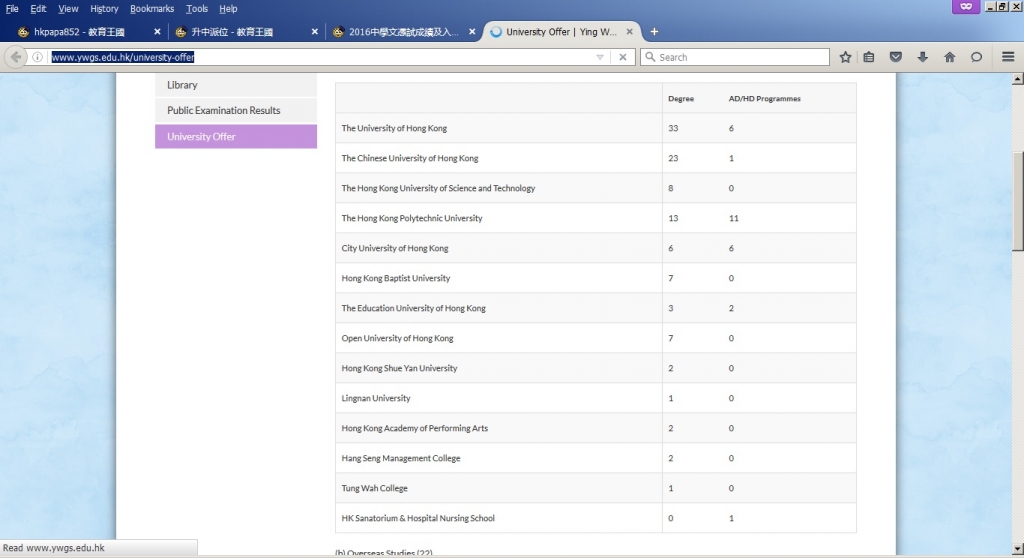The image size is (1024, 558).
Task: Open the Help menu
Action: (228, 8)
